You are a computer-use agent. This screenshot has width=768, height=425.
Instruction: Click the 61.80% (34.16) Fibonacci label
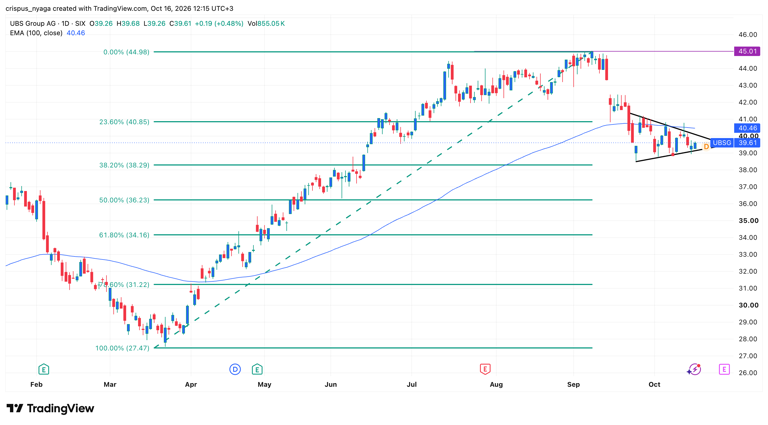click(124, 235)
